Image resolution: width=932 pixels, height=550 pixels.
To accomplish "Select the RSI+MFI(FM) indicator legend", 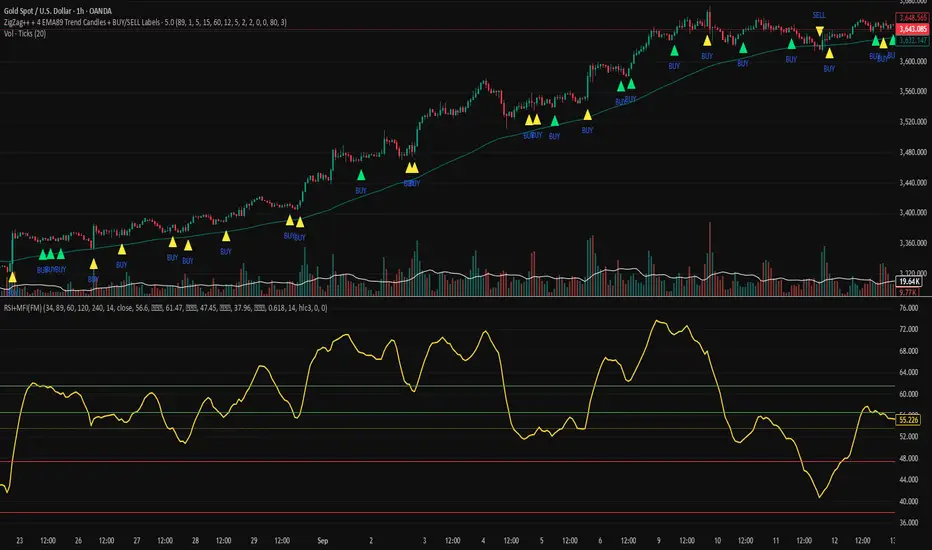I will pos(165,308).
